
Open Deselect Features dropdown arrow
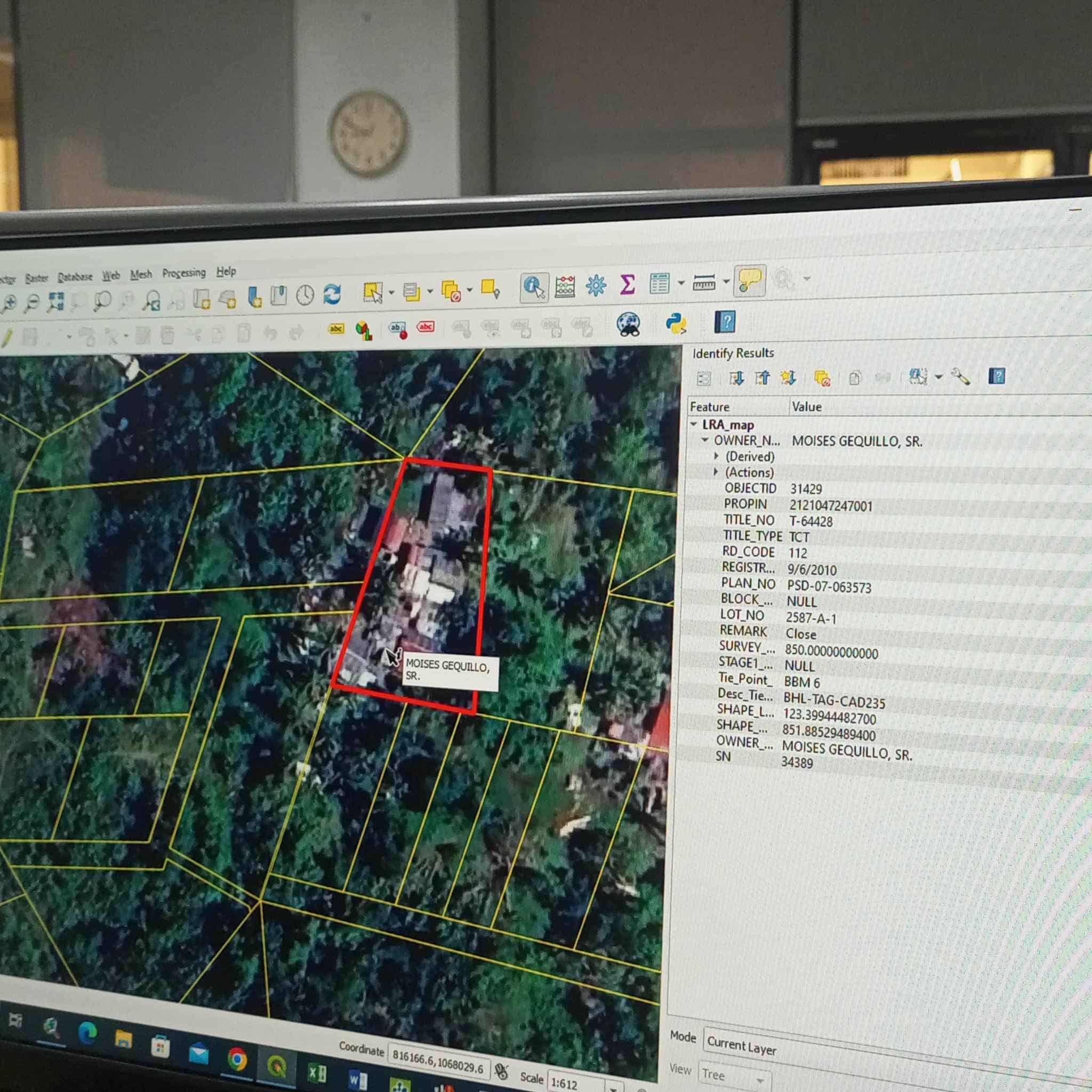point(469,290)
